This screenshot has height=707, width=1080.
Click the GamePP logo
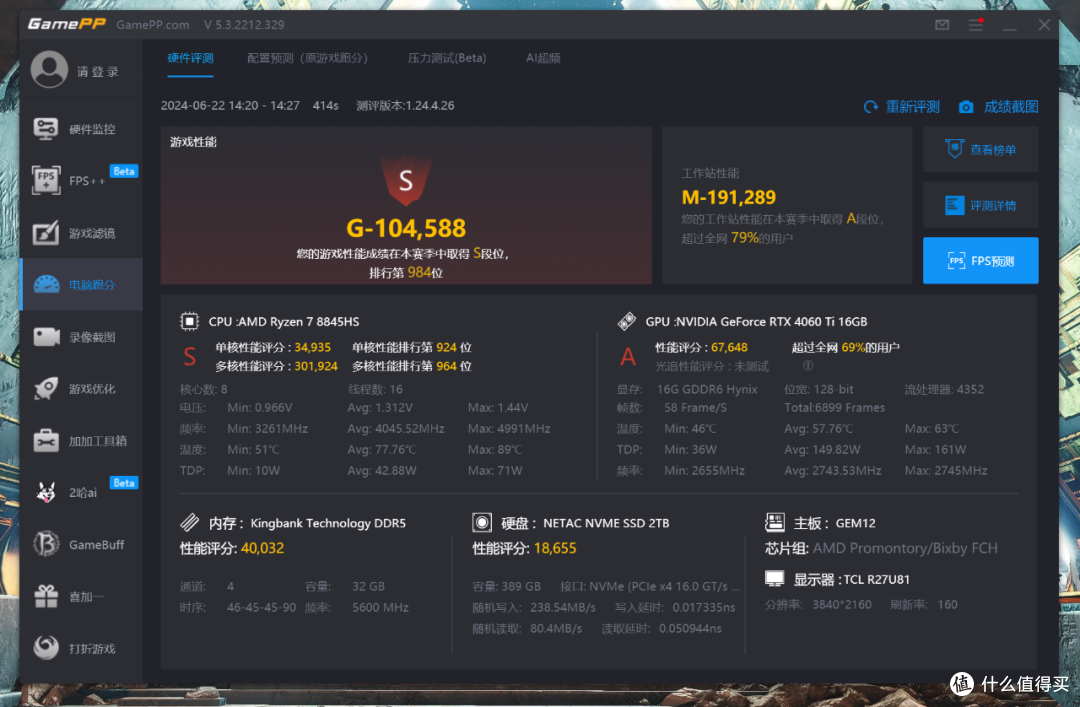coord(67,24)
